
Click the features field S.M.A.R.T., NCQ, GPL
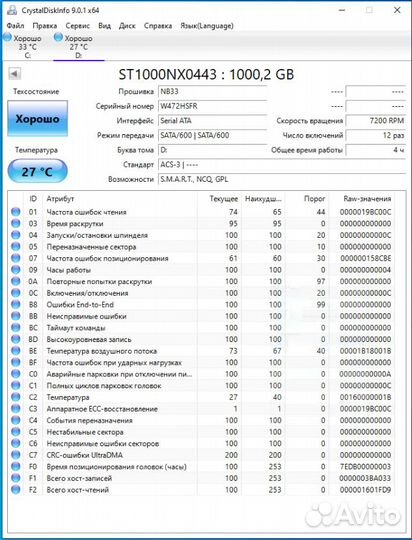[x=282, y=179]
